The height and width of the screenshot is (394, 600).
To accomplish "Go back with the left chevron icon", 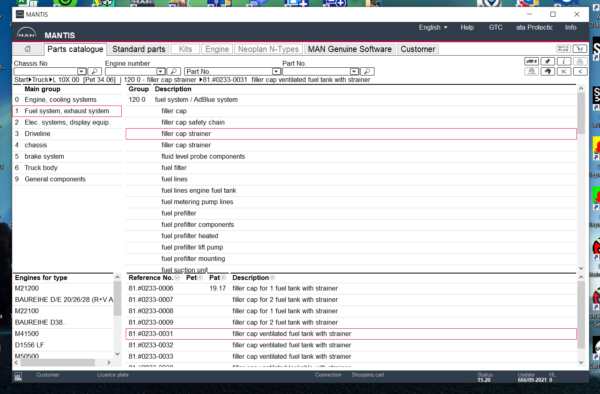I will [580, 72].
